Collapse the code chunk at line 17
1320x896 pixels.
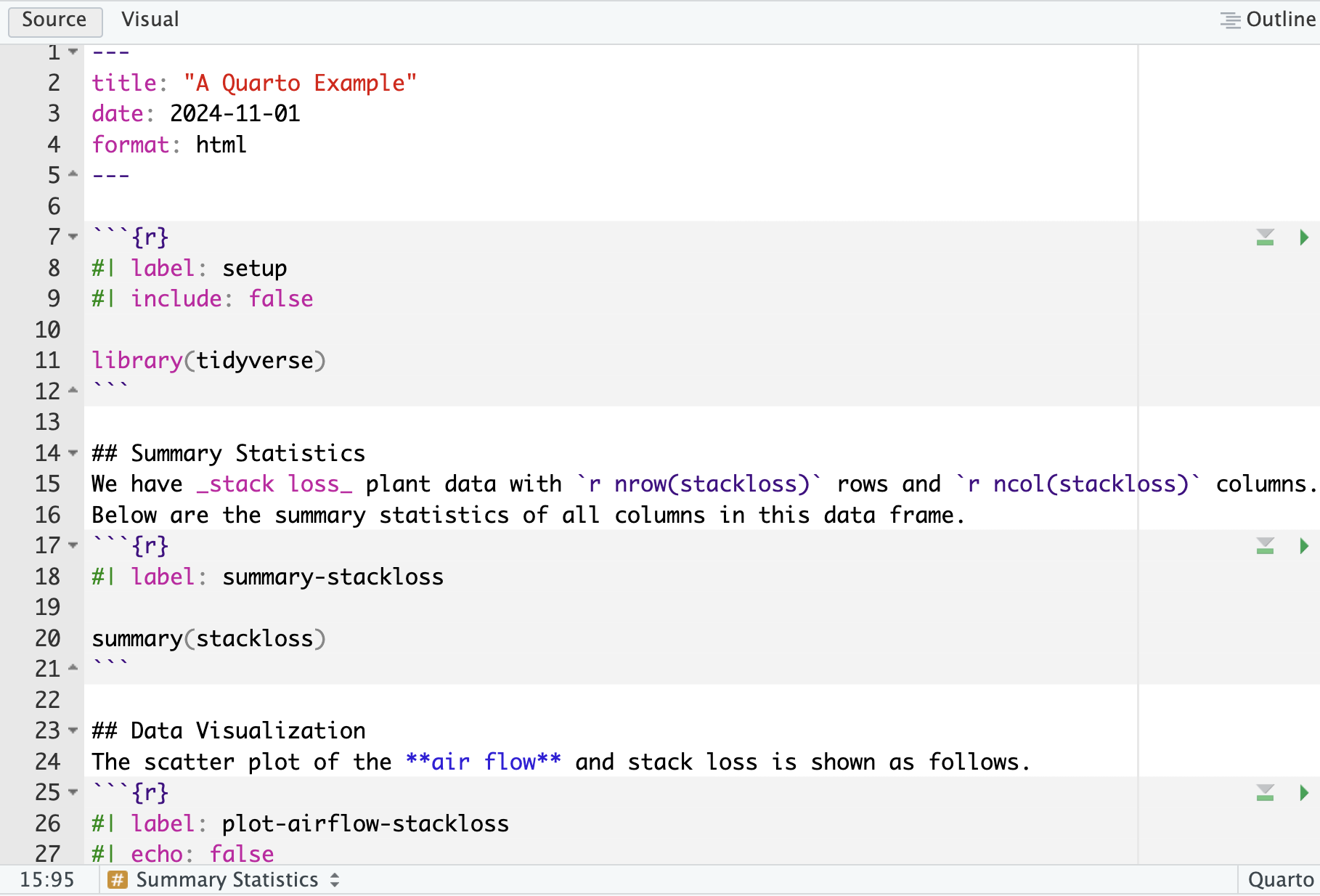pyautogui.click(x=73, y=545)
